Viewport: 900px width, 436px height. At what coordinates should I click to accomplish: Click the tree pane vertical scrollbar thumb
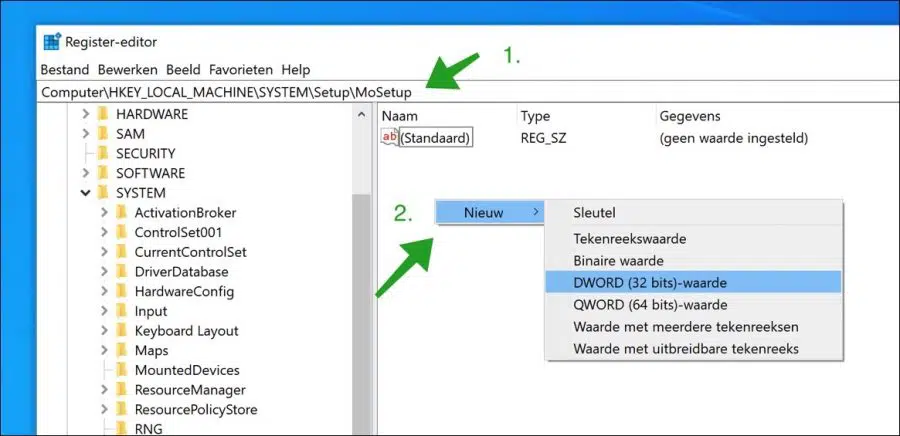(361, 314)
